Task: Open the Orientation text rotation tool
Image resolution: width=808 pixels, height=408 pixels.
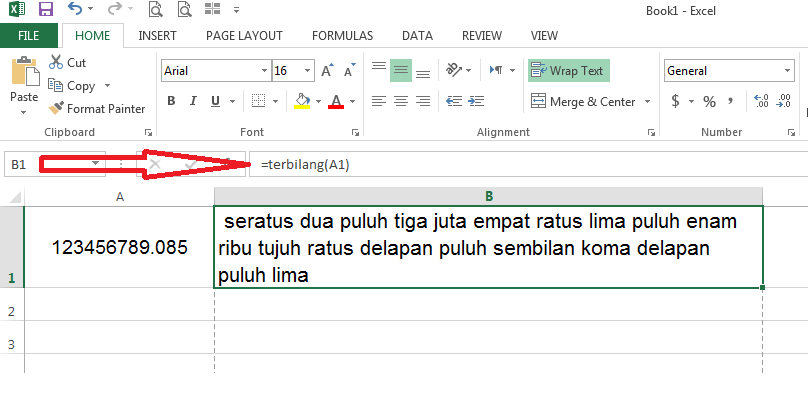Action: coord(454,70)
